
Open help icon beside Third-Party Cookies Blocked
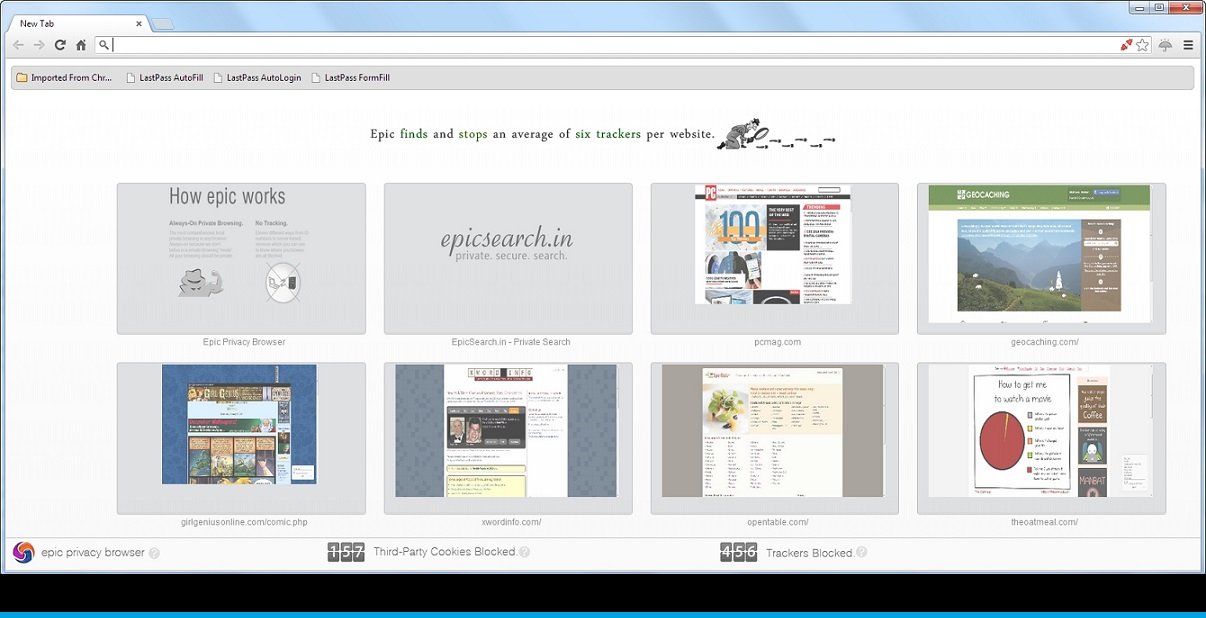(x=524, y=552)
